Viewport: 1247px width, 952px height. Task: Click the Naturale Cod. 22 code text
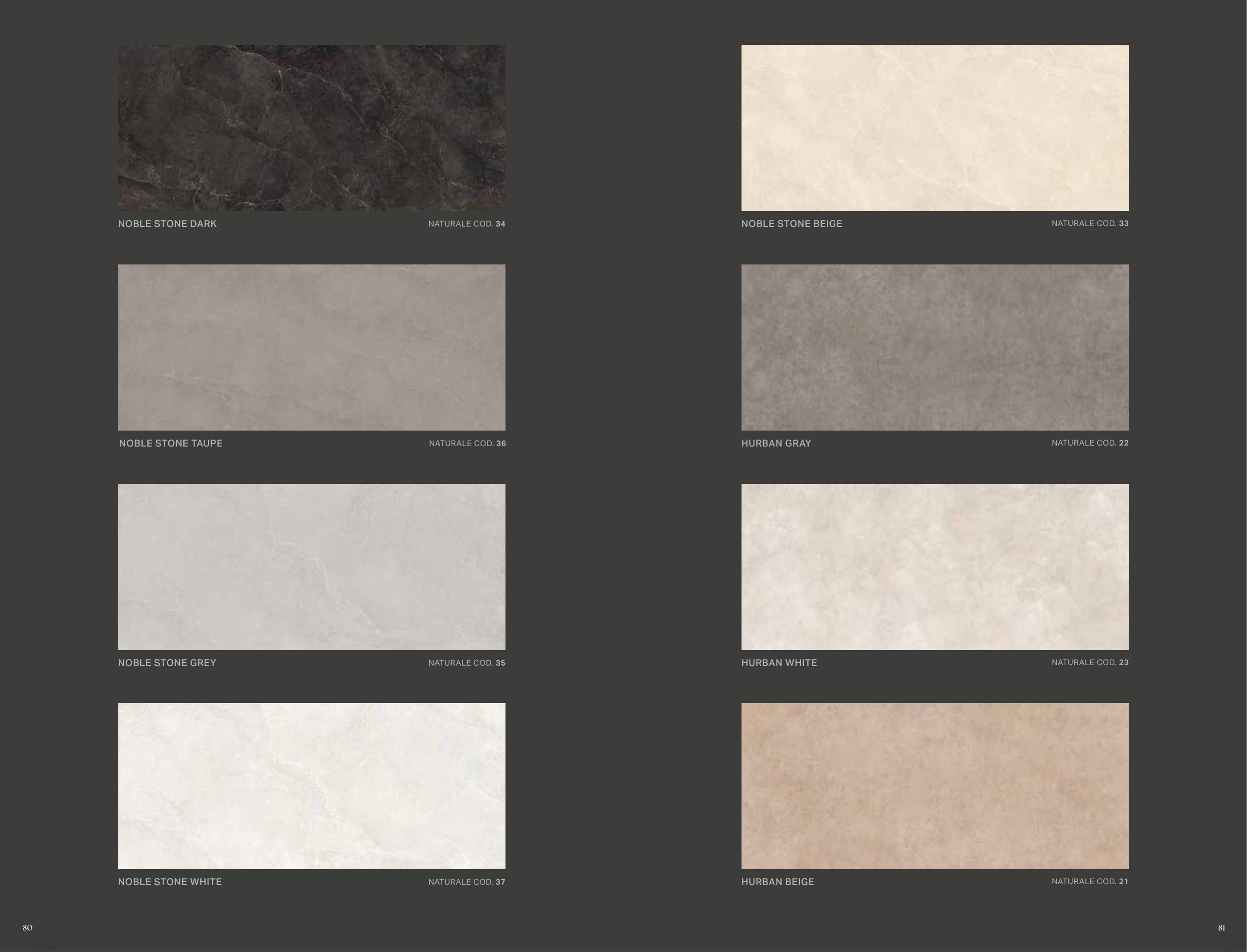click(1090, 443)
